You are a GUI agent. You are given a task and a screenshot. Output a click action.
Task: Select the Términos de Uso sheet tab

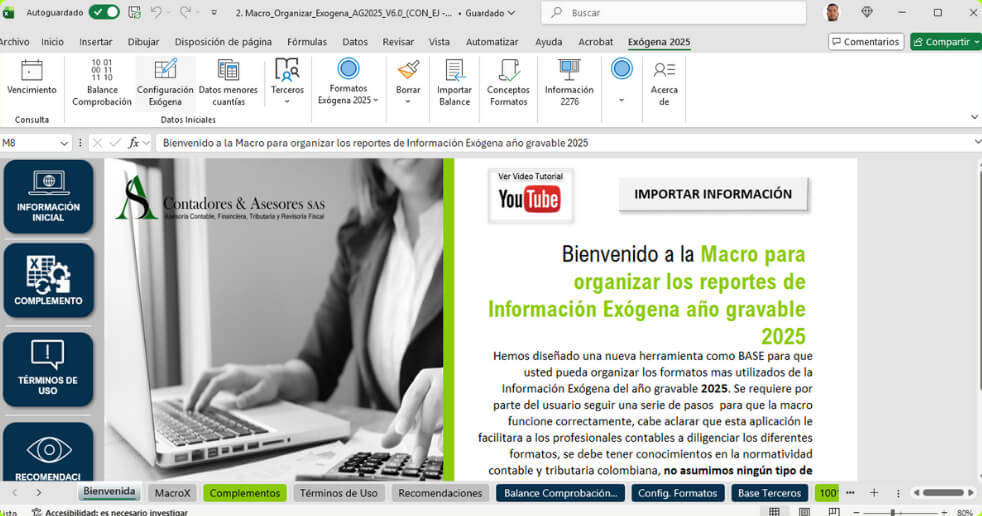(x=339, y=493)
